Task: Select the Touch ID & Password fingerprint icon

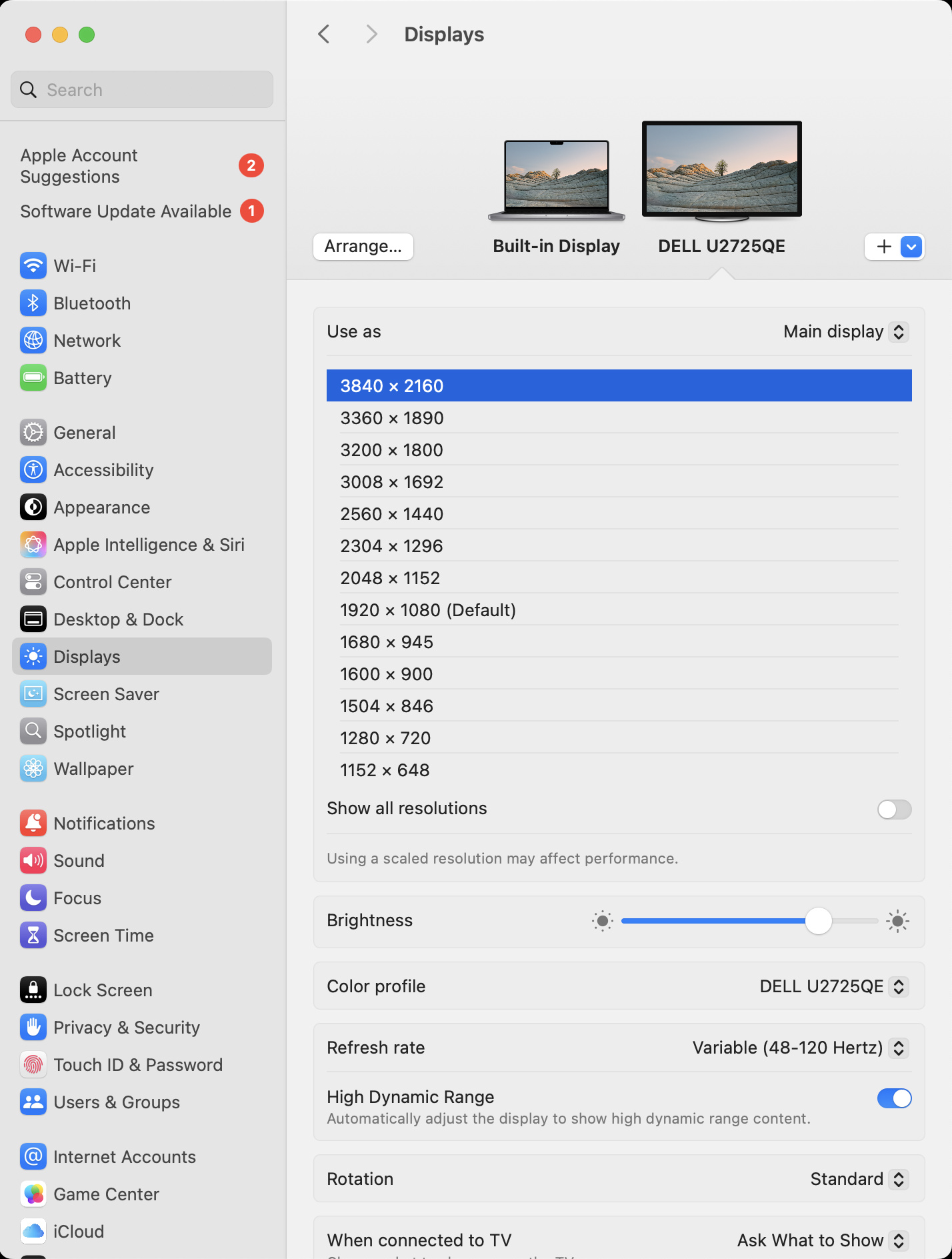Action: [x=33, y=1065]
